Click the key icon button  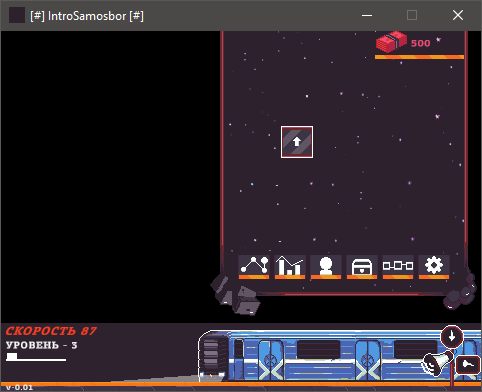coord(468,365)
